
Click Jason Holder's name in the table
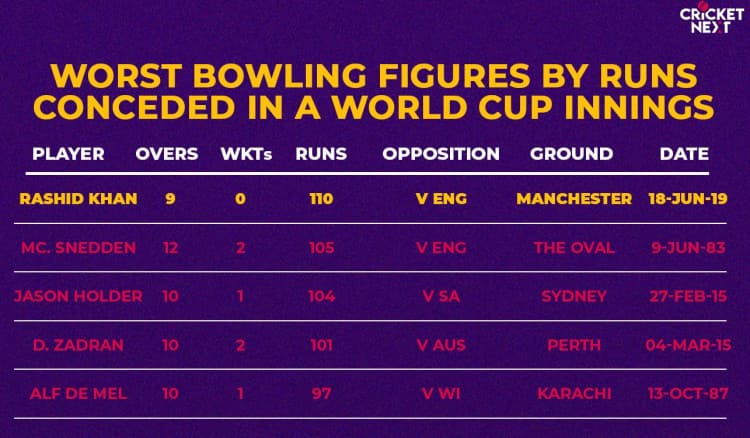click(78, 296)
